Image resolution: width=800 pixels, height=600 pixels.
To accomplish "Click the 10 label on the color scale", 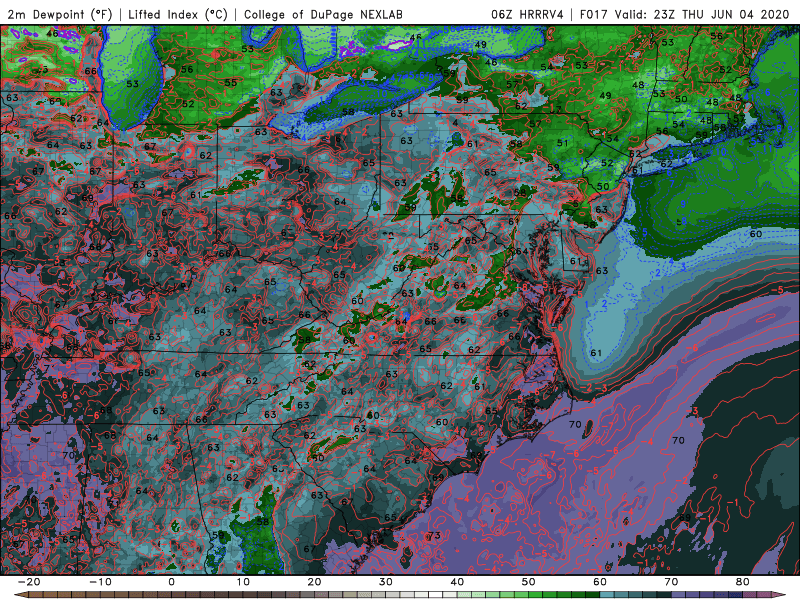I will click(243, 582).
